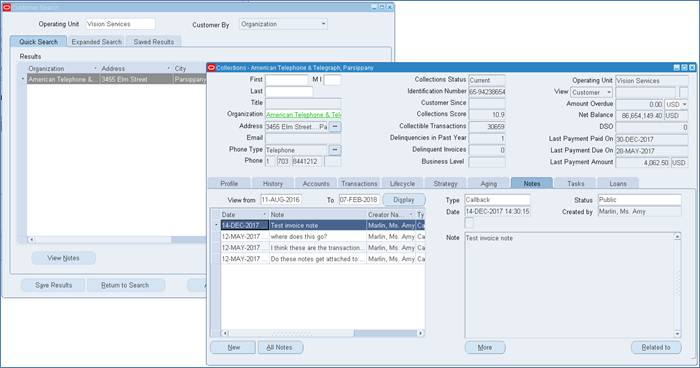Open American Telephone & Tel organization link
The height and width of the screenshot is (368, 700).
(304, 115)
